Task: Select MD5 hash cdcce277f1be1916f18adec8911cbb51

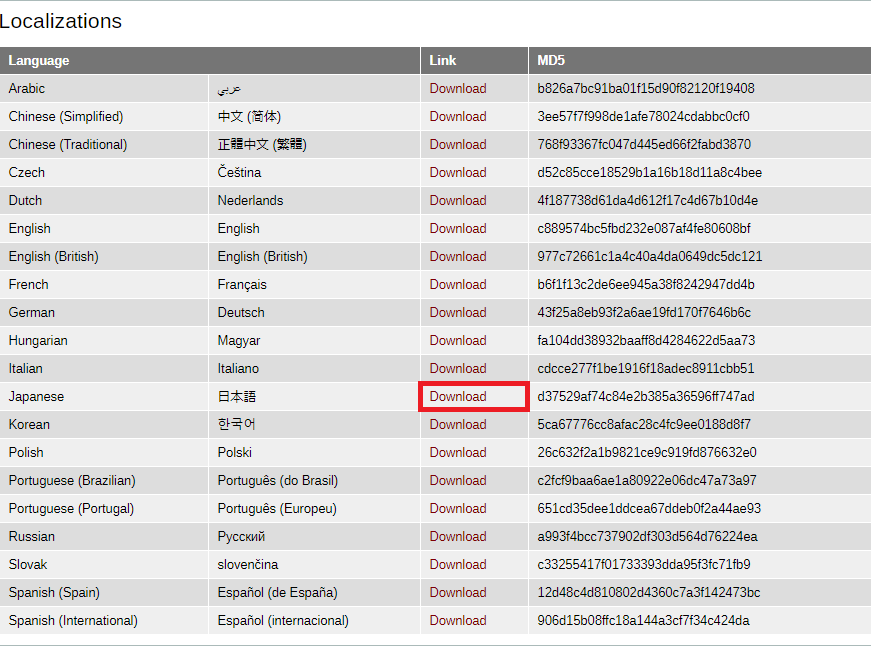Action: pyautogui.click(x=645, y=368)
